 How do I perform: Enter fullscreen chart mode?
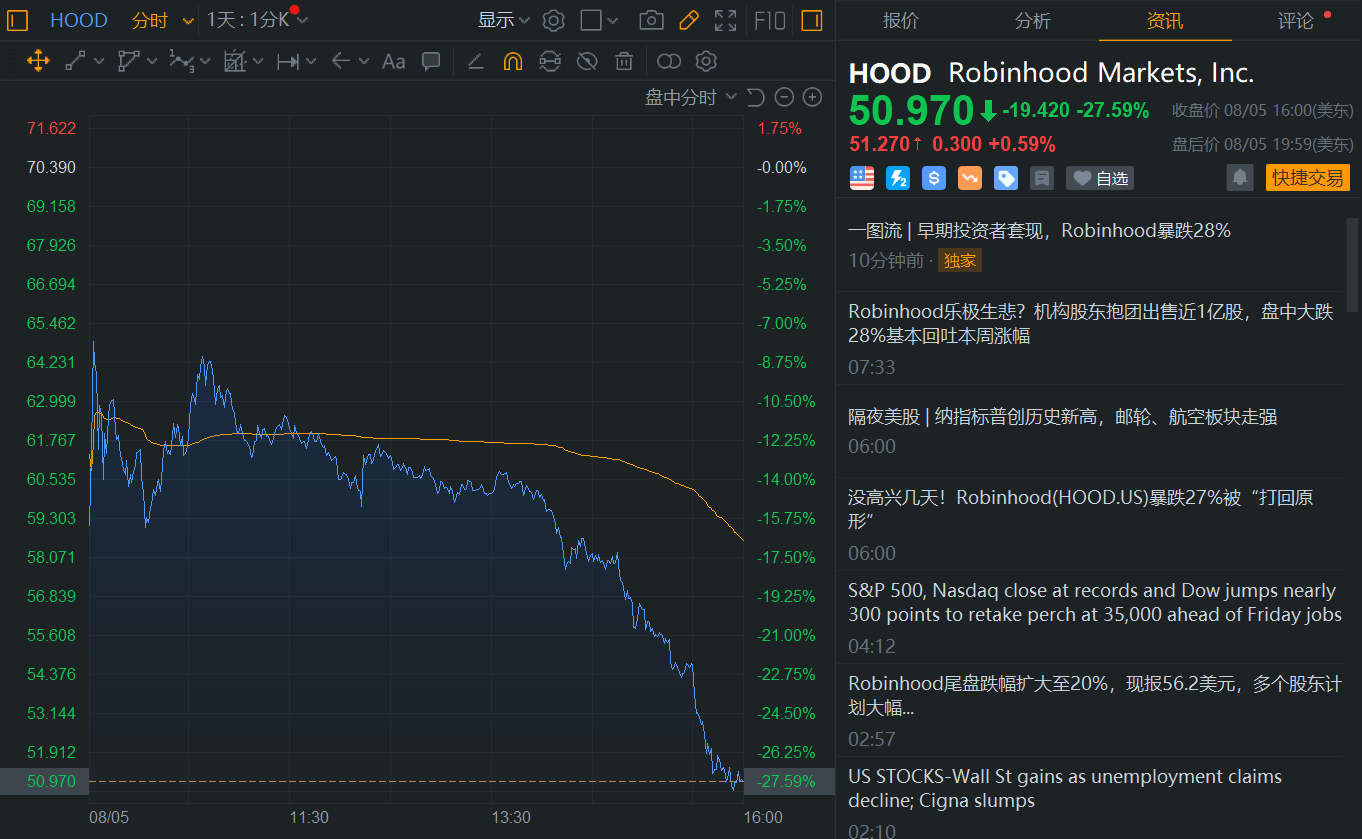coord(726,20)
